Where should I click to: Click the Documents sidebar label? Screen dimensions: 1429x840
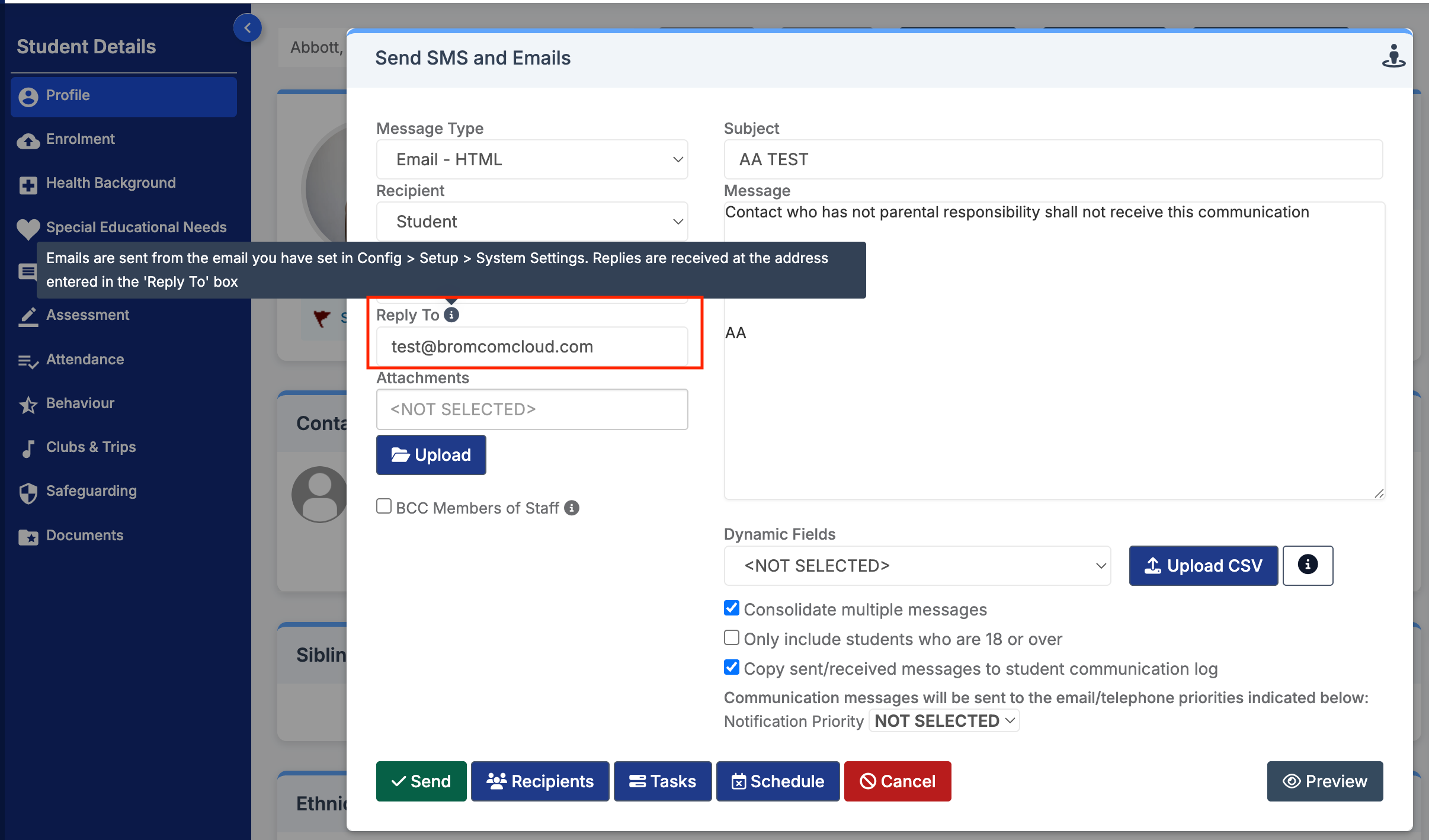coord(85,535)
